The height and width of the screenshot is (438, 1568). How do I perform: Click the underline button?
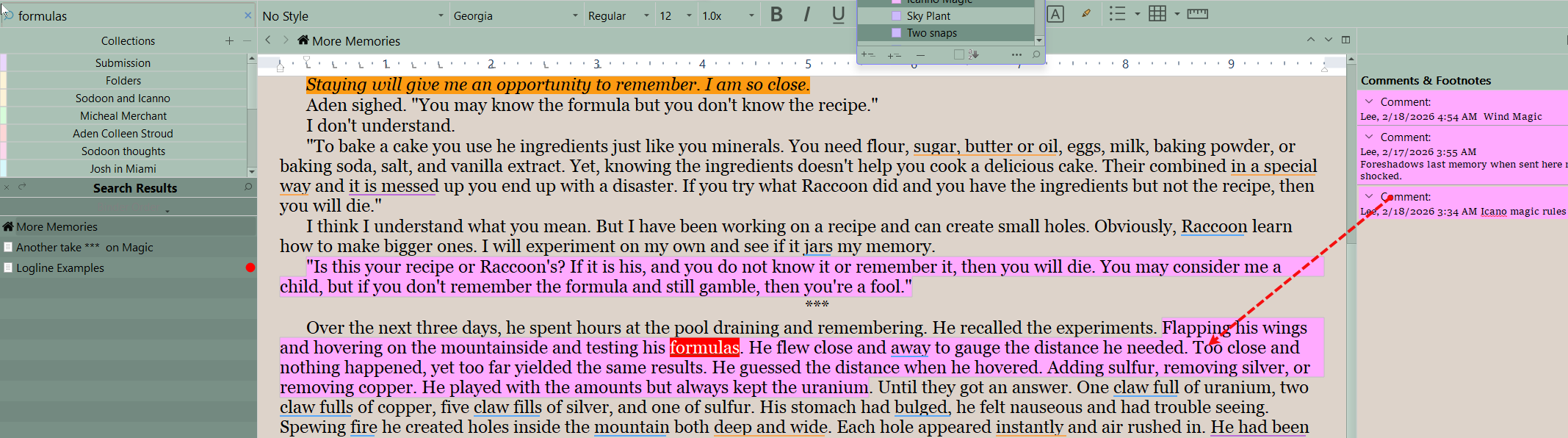838,15
